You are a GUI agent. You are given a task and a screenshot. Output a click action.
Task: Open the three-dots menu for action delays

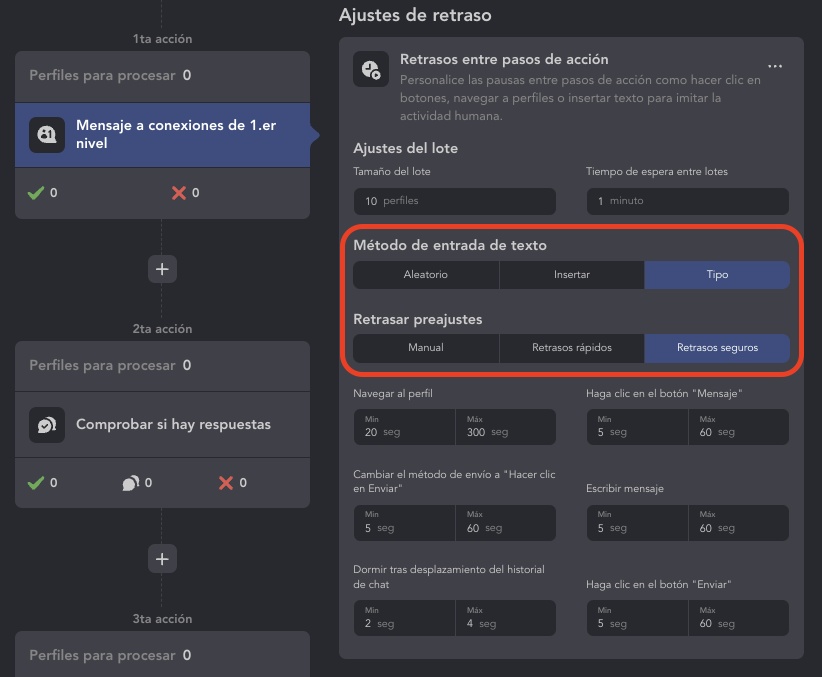pyautogui.click(x=775, y=67)
